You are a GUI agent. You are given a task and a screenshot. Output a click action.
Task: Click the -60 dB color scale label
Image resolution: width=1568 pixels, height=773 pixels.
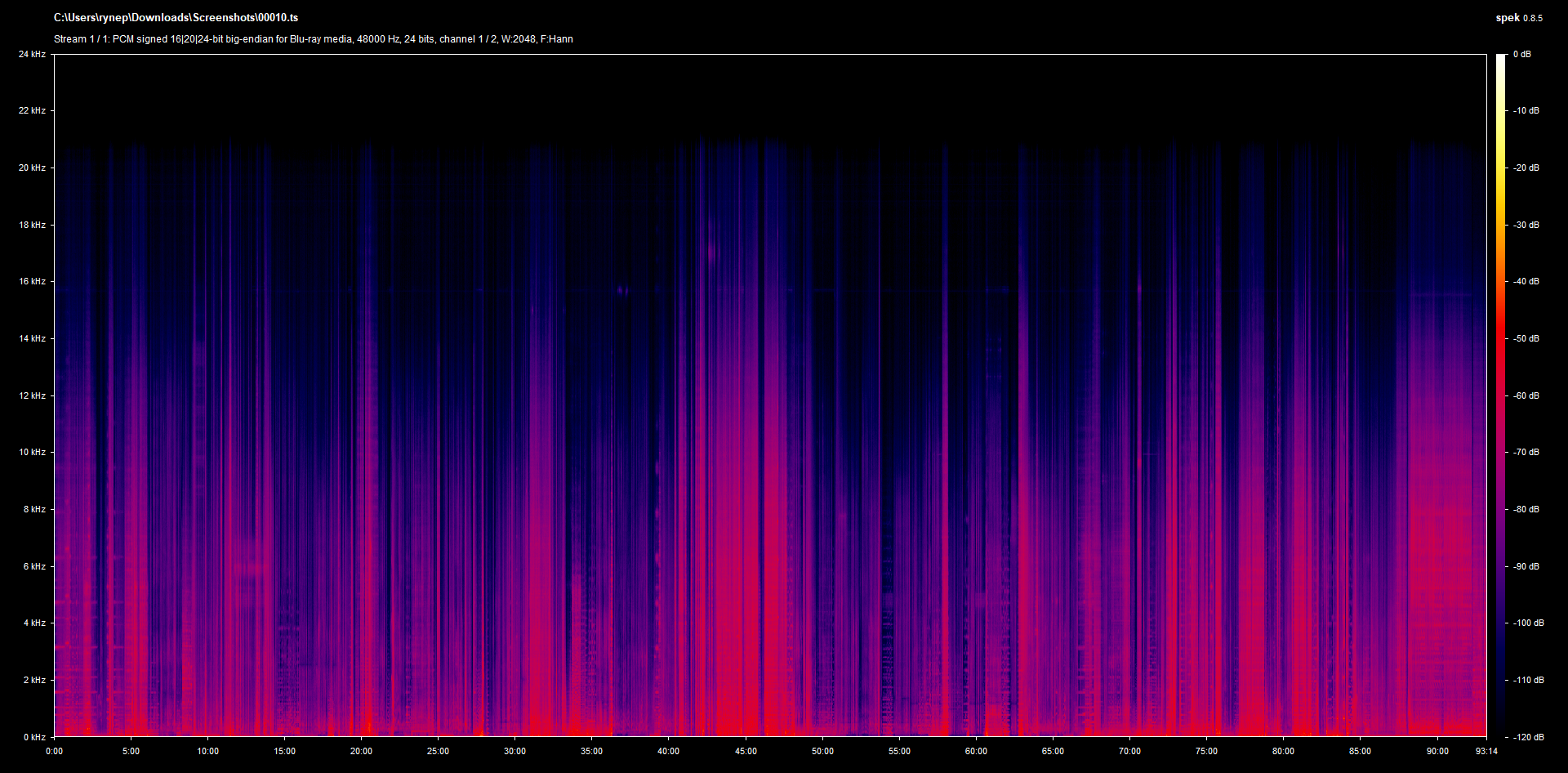pyautogui.click(x=1526, y=395)
